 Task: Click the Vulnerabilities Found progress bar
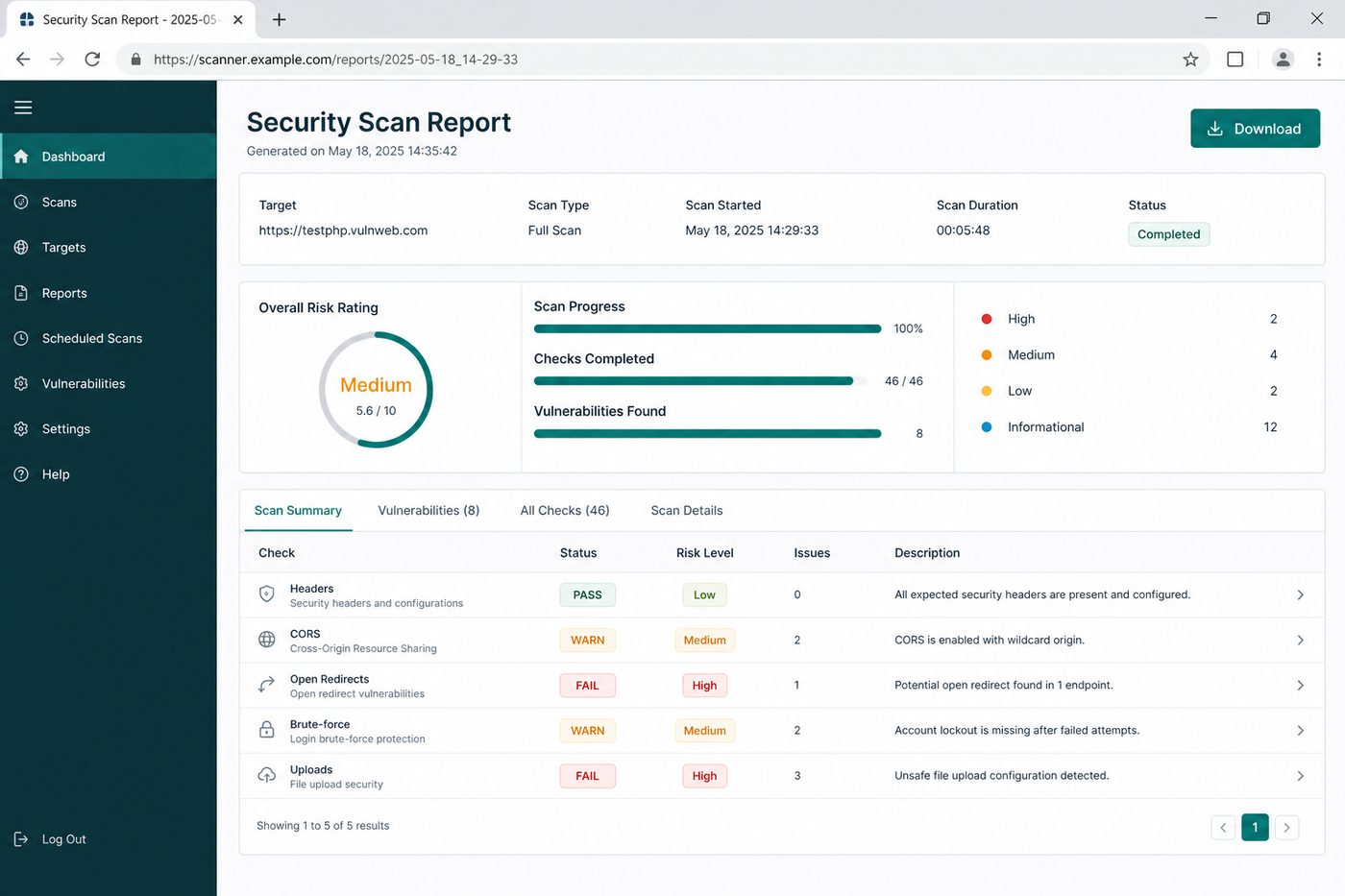(708, 434)
